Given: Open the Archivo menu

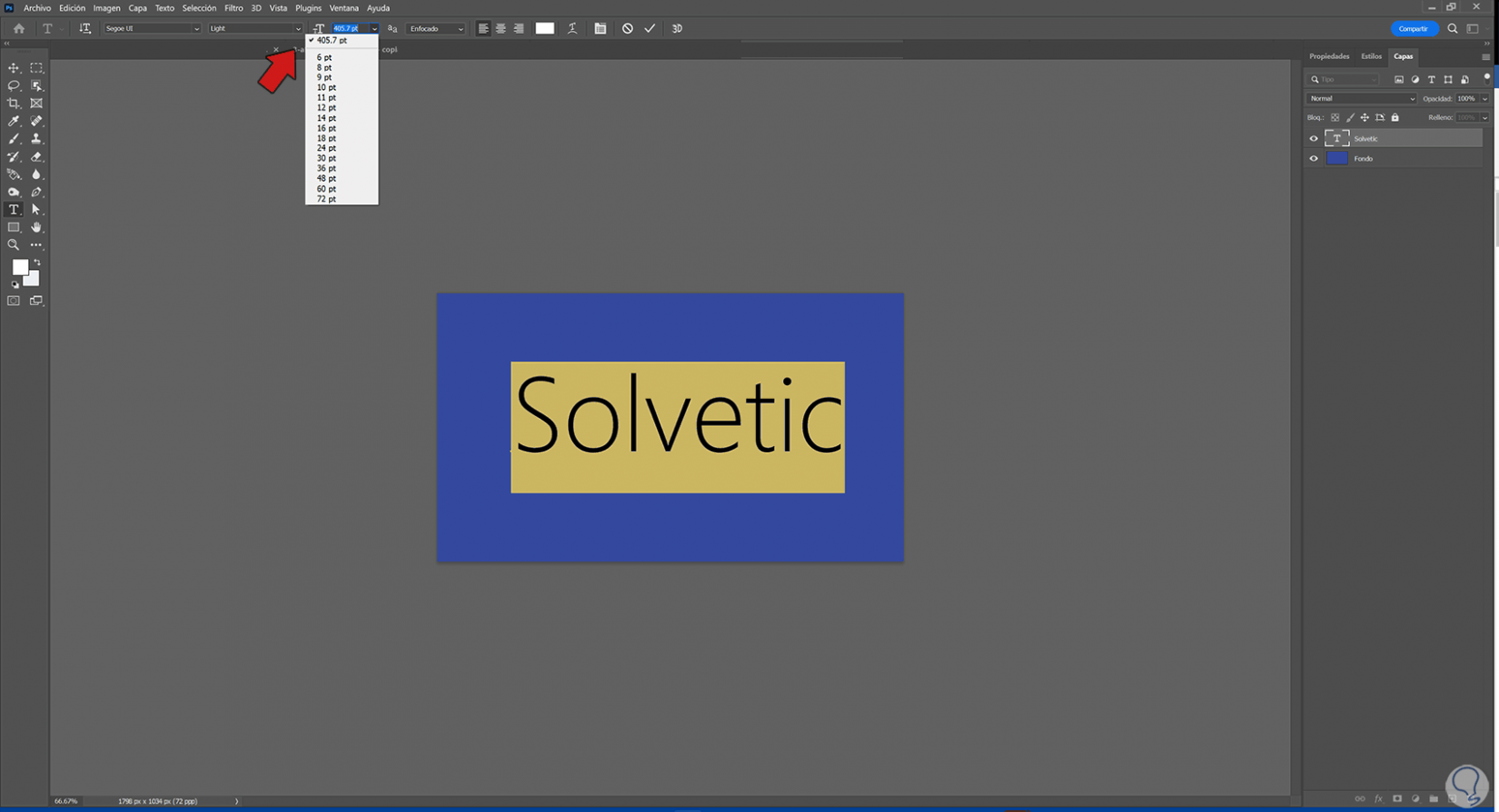Looking at the screenshot, I should (37, 8).
